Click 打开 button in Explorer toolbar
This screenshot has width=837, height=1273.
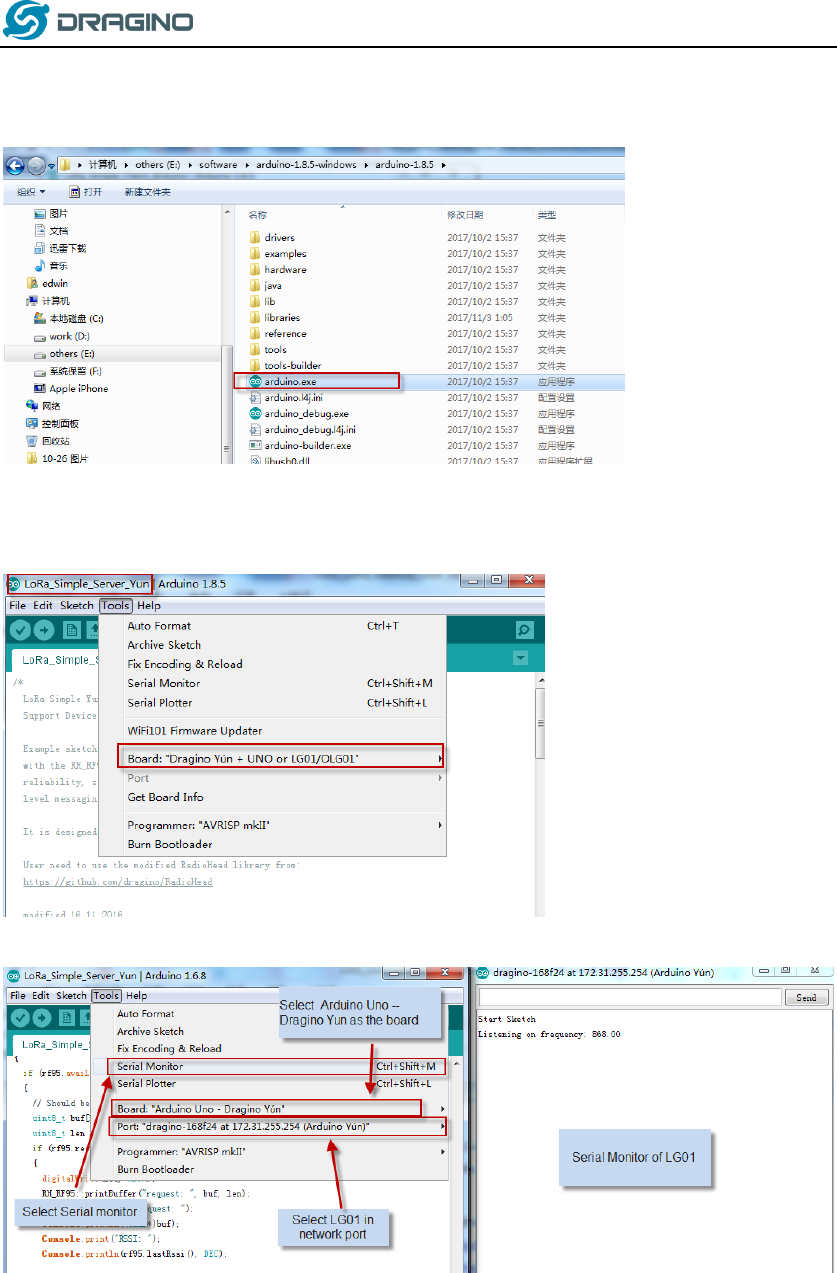click(x=86, y=192)
